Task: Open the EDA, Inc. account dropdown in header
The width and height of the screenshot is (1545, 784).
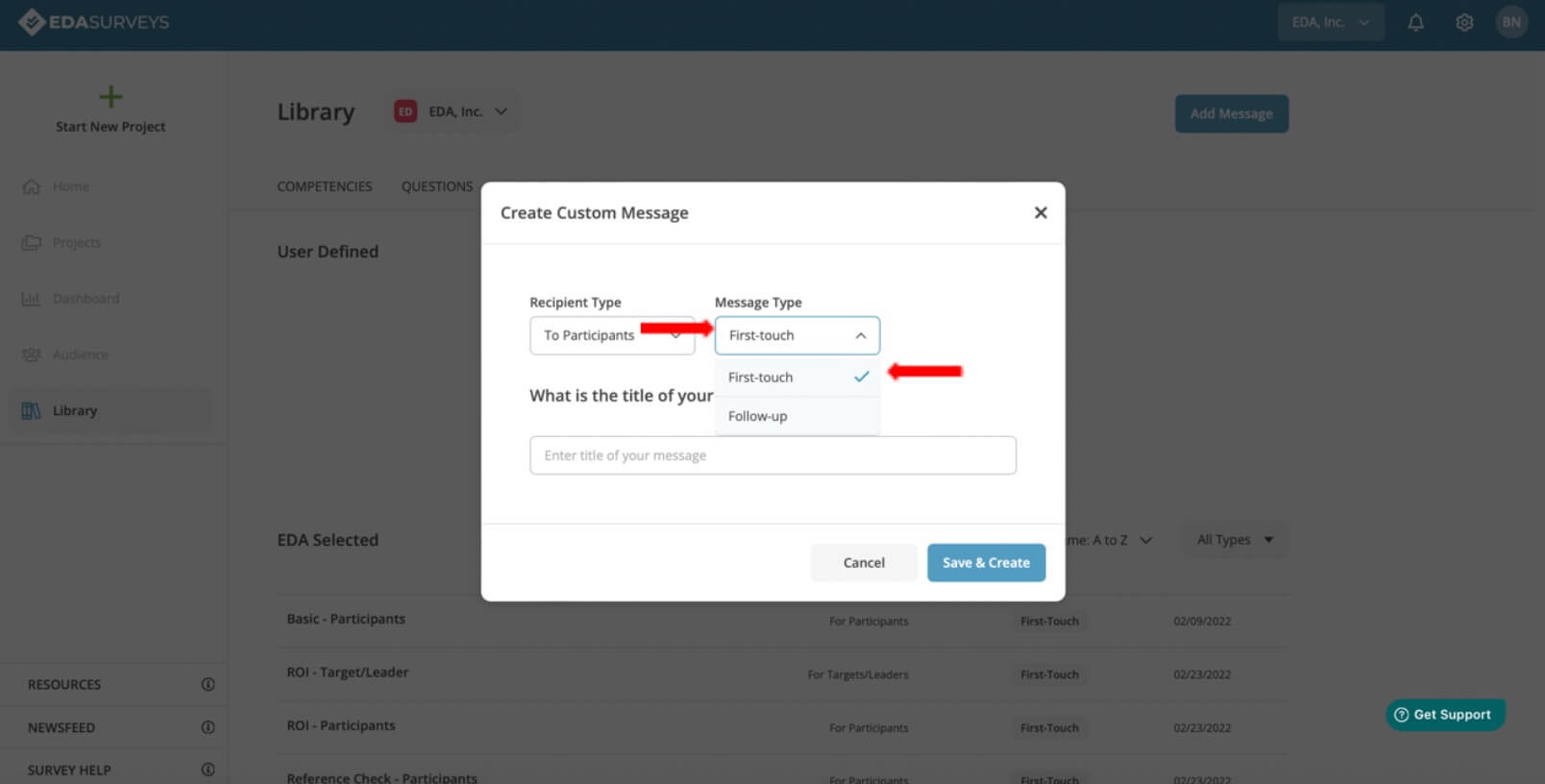Action: pyautogui.click(x=1331, y=22)
